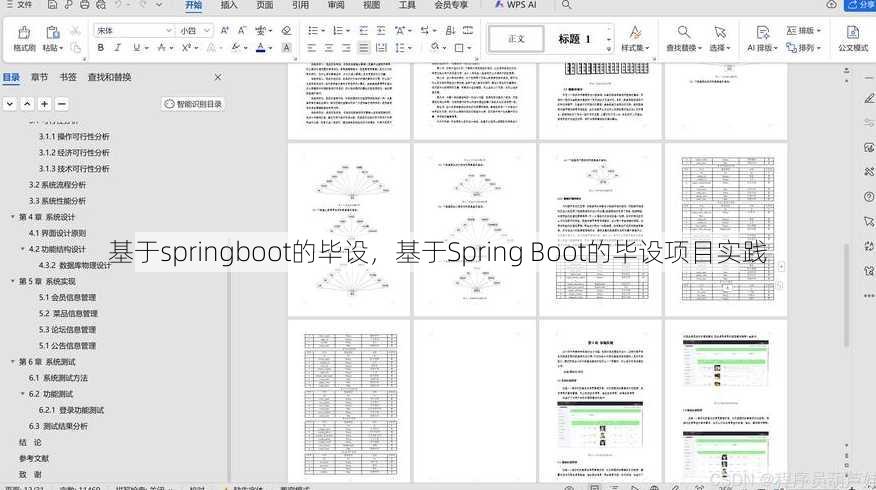The width and height of the screenshot is (876, 490).
Task: Click the Official Document Mode (公文模式) icon
Action: 853,32
